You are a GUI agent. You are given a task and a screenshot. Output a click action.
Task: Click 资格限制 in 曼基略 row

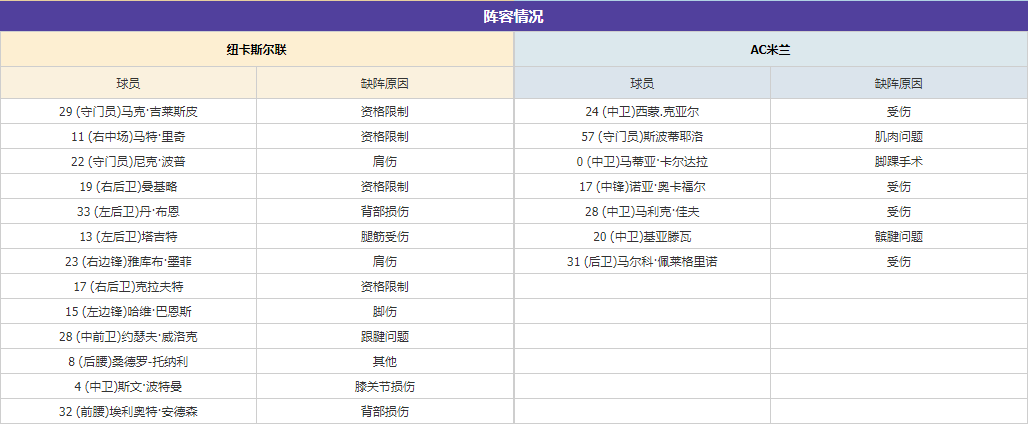(385, 187)
